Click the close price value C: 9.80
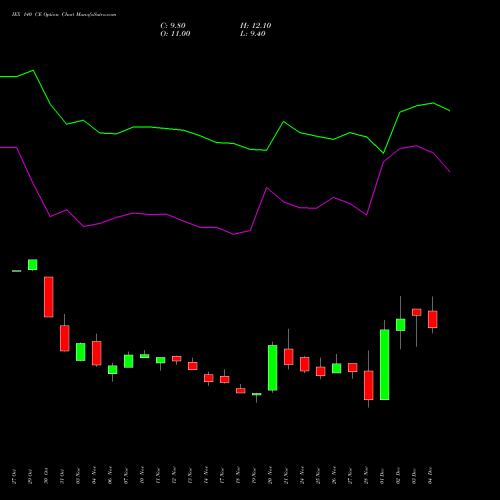 (x=173, y=26)
